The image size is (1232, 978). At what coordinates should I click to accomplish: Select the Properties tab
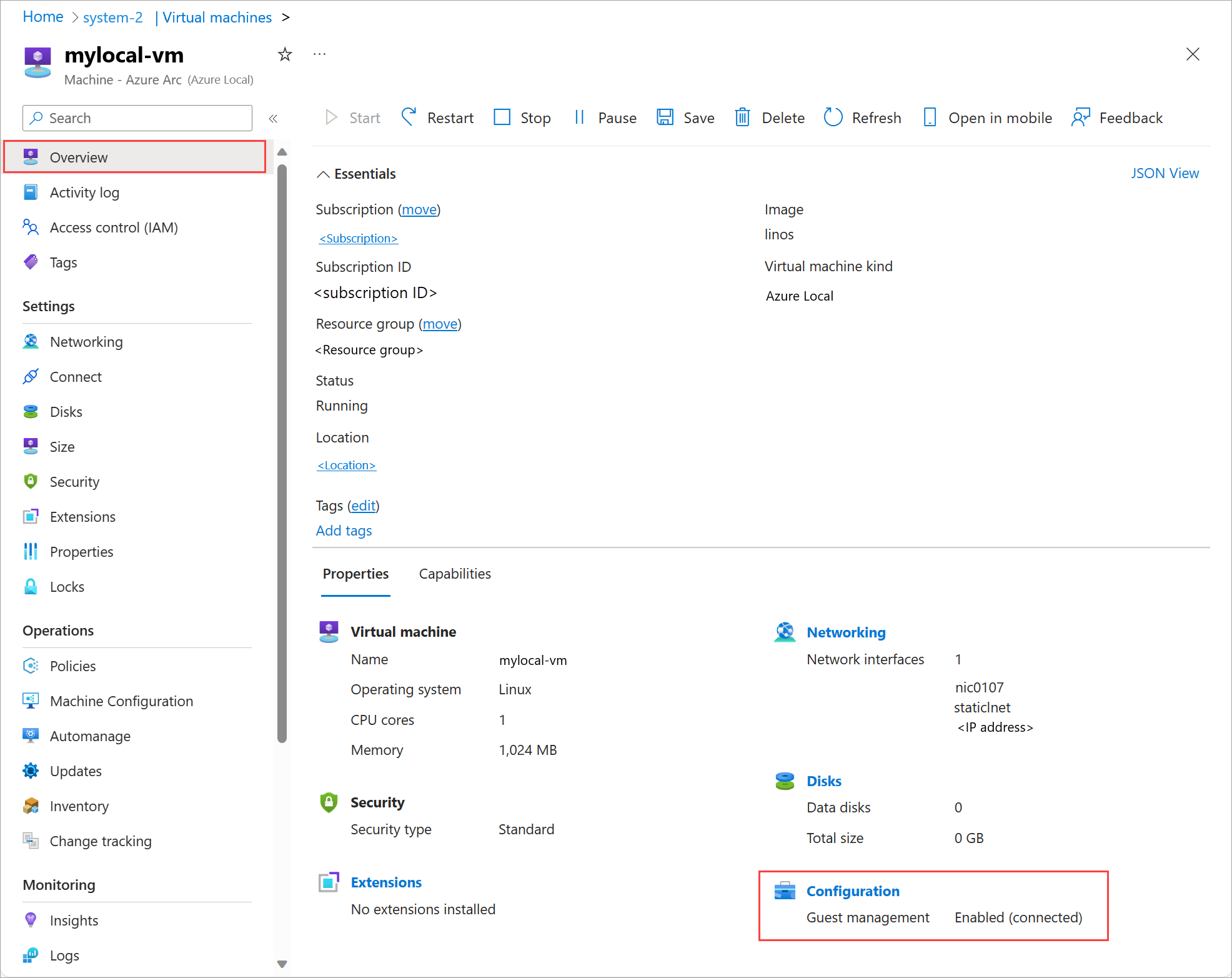pos(355,574)
